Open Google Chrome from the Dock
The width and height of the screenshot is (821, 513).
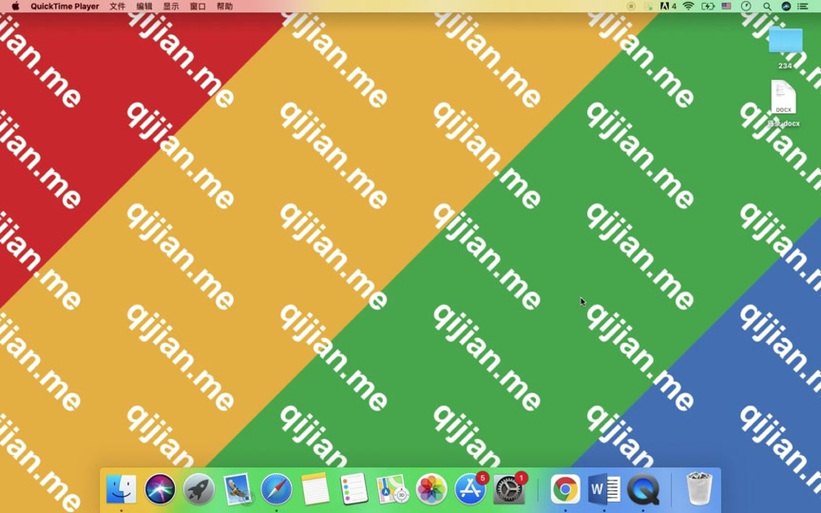pyautogui.click(x=565, y=489)
